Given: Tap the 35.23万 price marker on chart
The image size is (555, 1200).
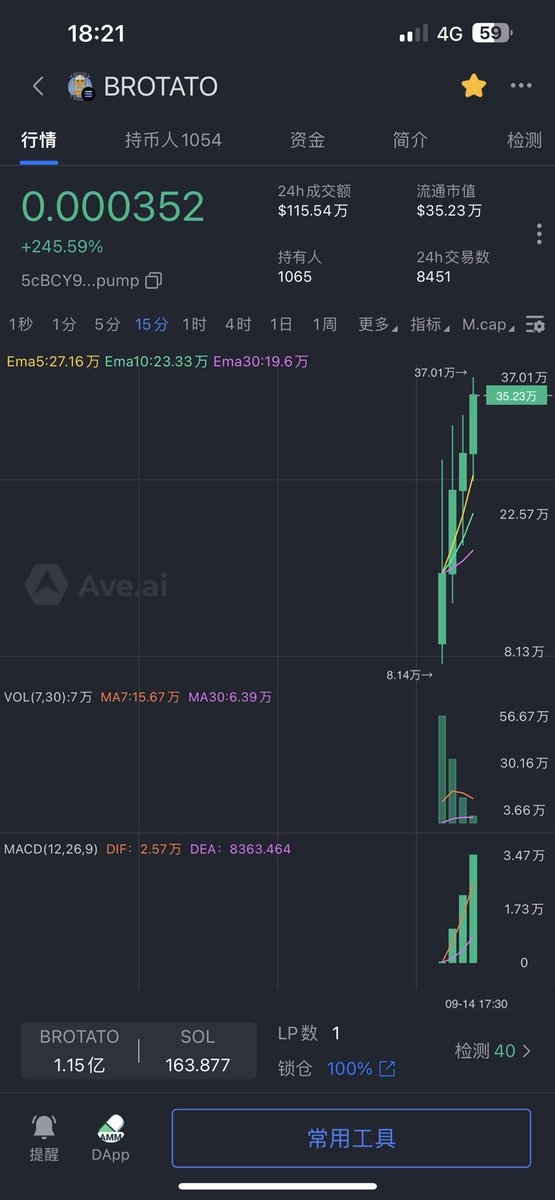Looking at the screenshot, I should (516, 396).
